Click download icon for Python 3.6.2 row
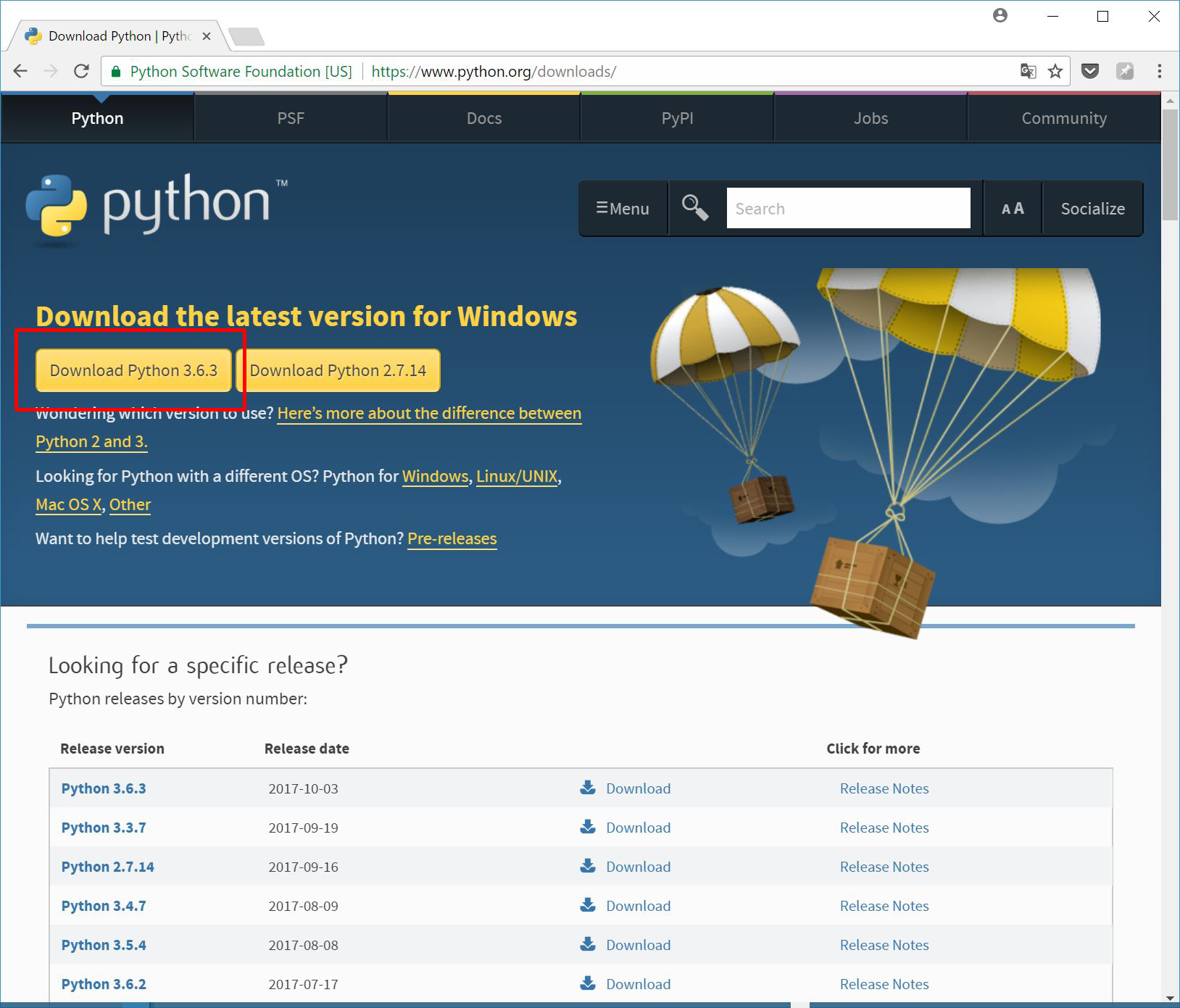 click(x=588, y=983)
